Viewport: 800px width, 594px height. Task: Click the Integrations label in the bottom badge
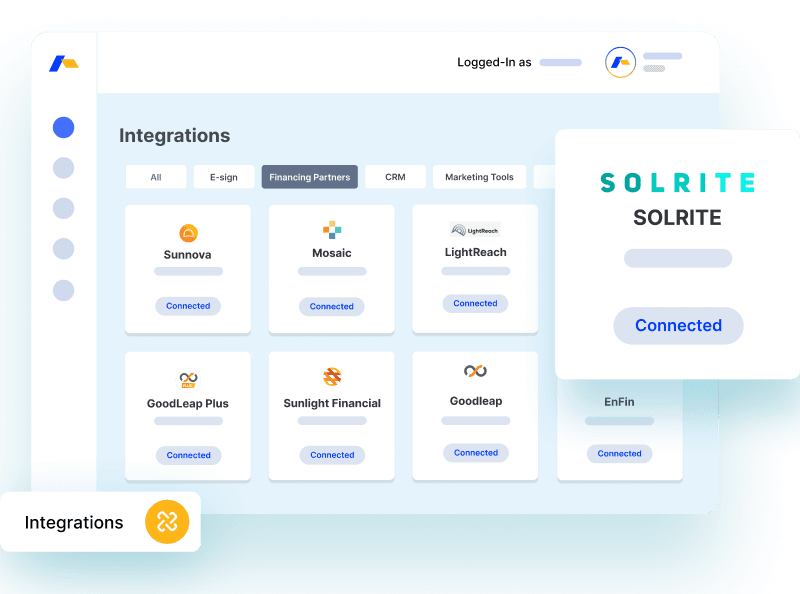click(74, 523)
